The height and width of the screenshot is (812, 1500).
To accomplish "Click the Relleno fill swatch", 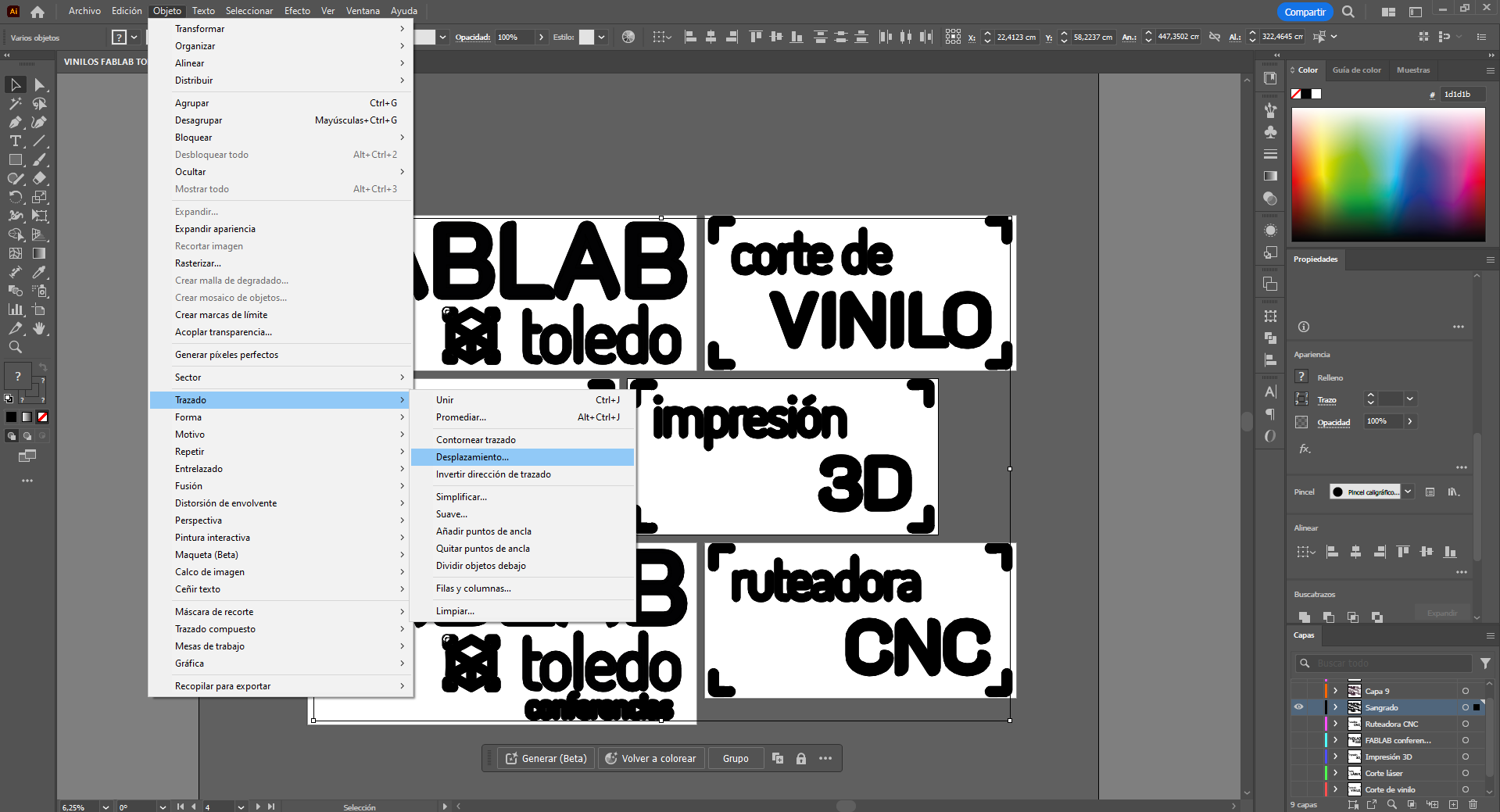I will click(1301, 377).
